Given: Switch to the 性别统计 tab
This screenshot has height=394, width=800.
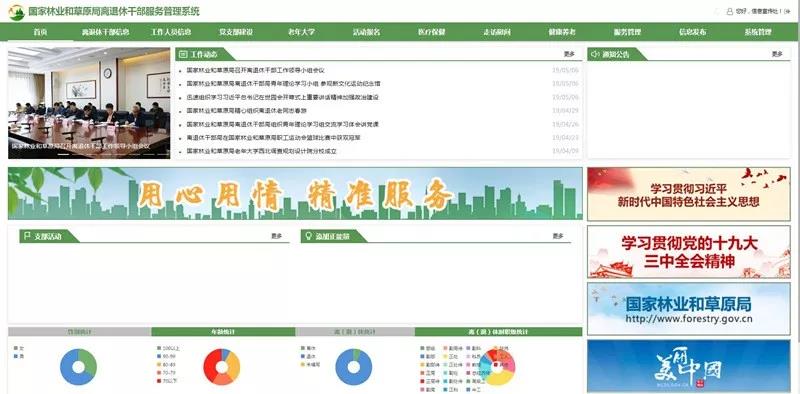Looking at the screenshot, I should [x=80, y=332].
